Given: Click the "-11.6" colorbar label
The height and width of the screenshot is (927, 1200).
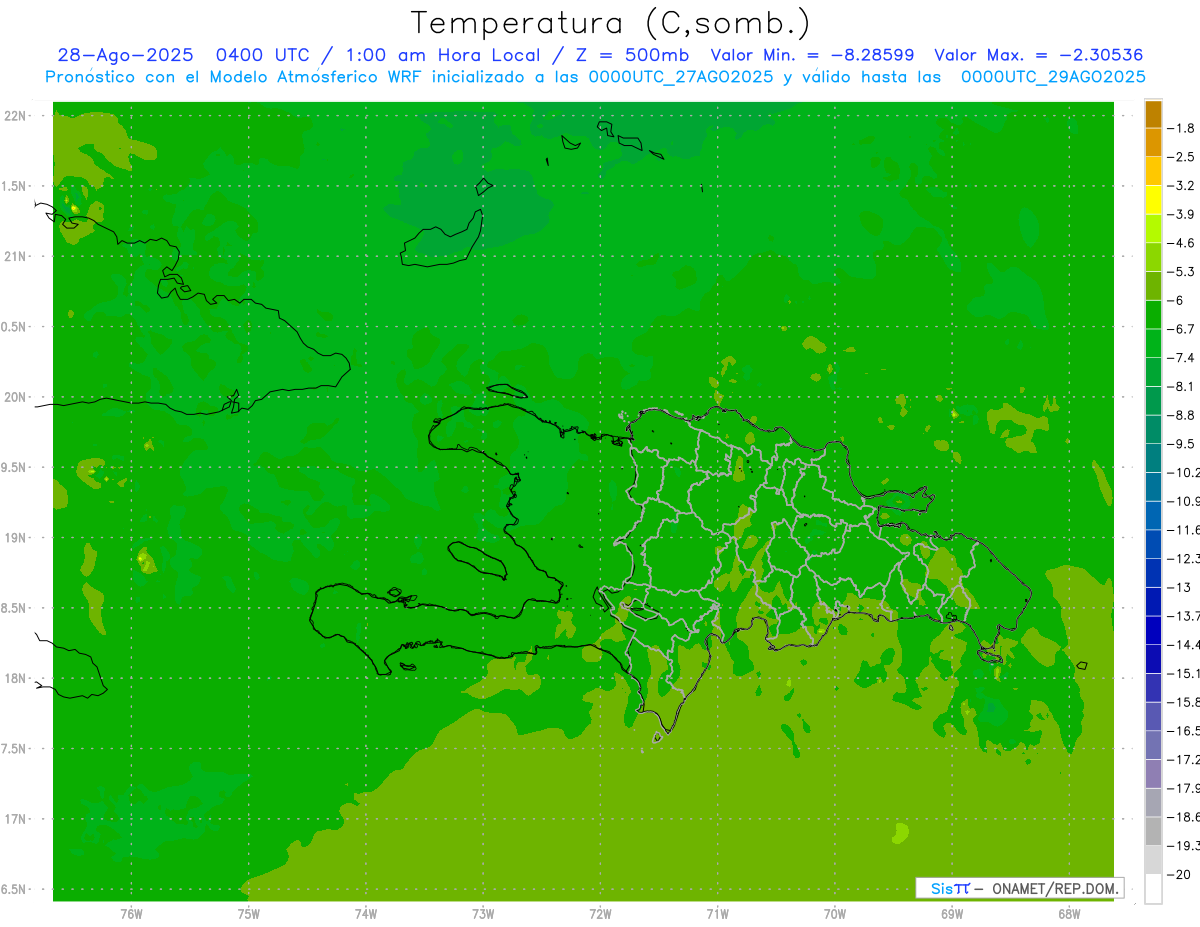Looking at the screenshot, I should click(1184, 530).
